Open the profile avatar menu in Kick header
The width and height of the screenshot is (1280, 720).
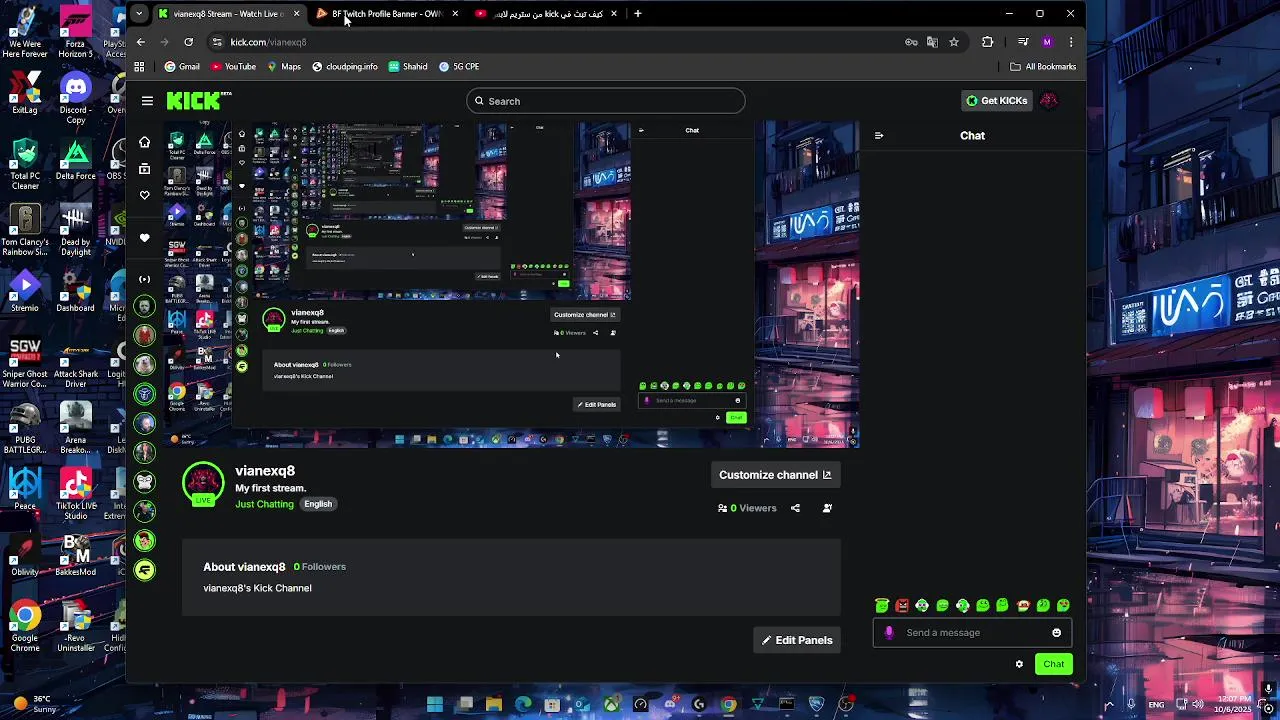click(1049, 101)
